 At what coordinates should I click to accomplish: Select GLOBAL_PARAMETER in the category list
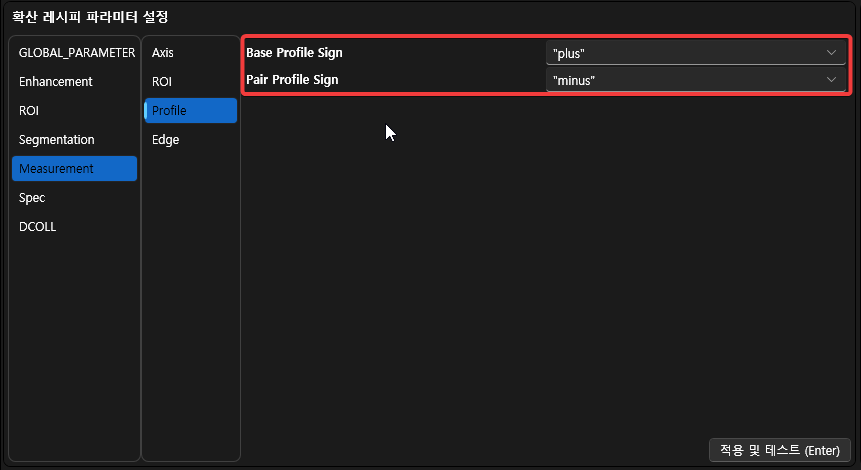76,52
